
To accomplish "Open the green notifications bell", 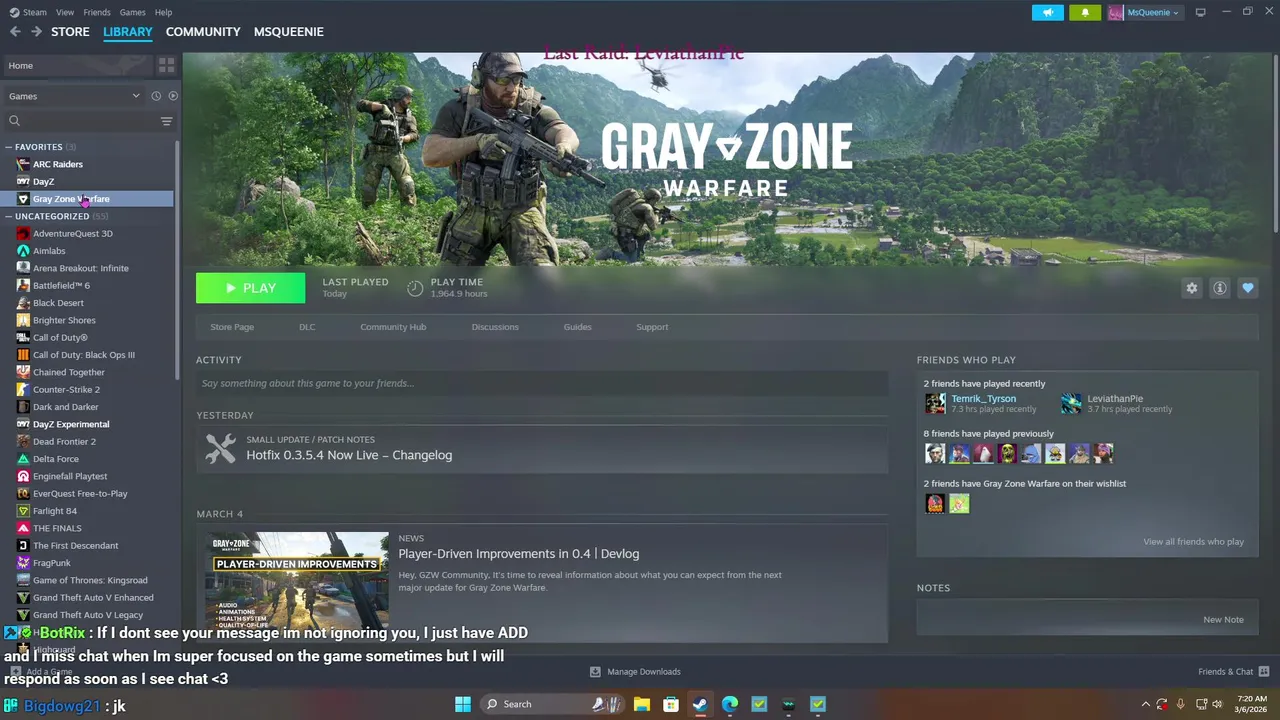I will pyautogui.click(x=1085, y=12).
